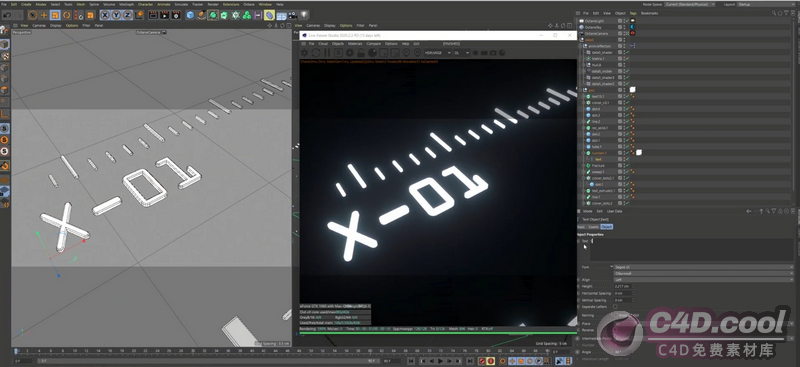This screenshot has height=367, width=800.
Task: Open the Cube primitive object icon
Action: point(190,15)
